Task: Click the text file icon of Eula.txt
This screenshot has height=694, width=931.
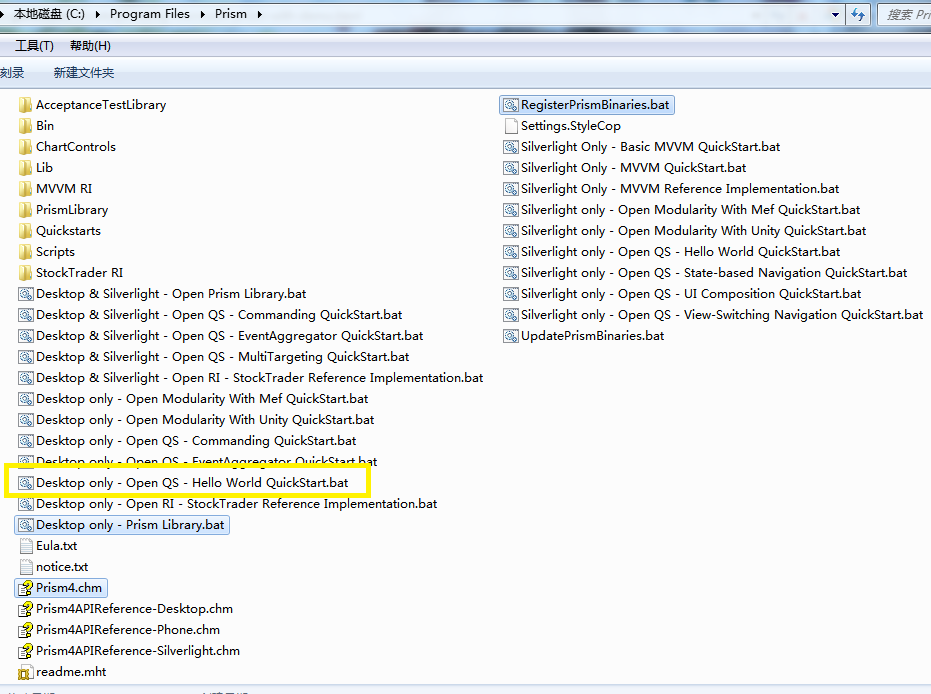Action: point(26,546)
